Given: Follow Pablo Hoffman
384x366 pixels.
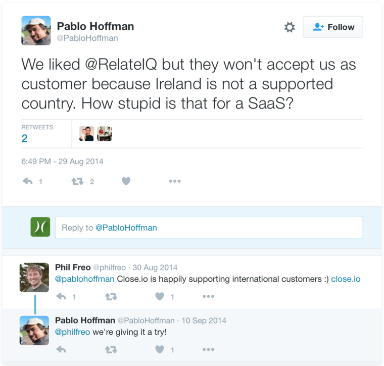Looking at the screenshot, I should (333, 27).
